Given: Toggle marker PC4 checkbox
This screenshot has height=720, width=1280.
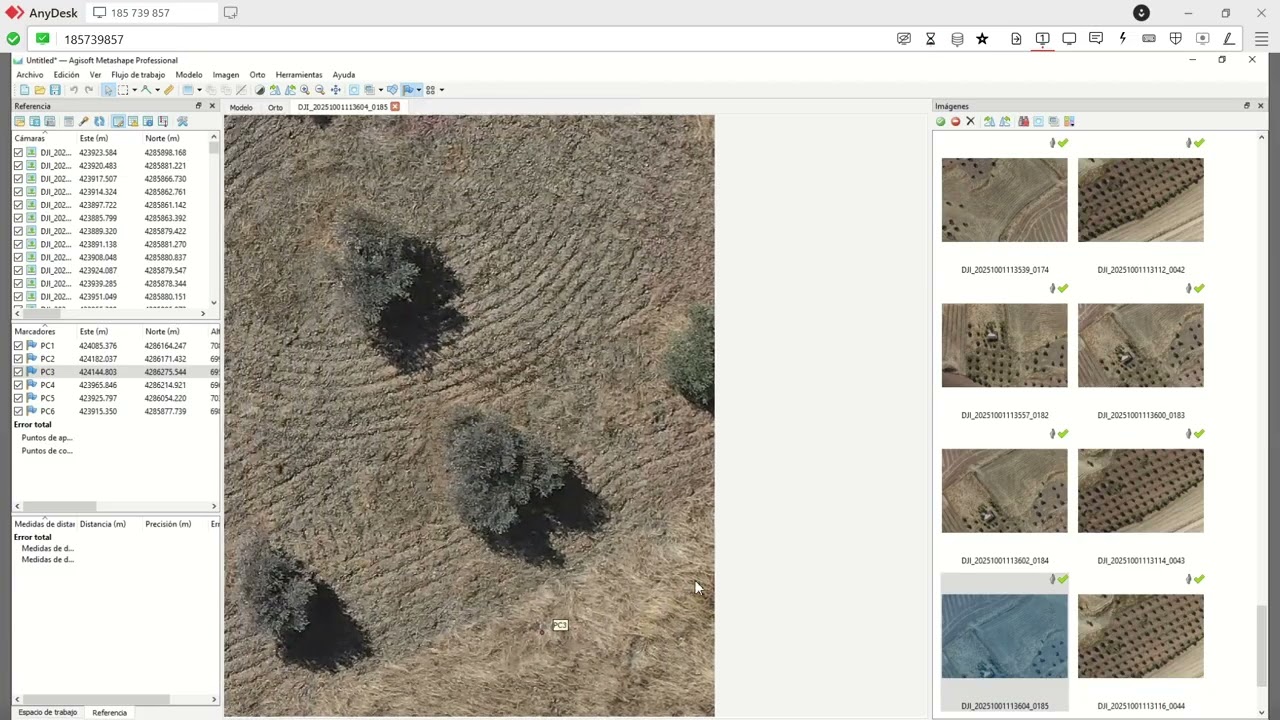Looking at the screenshot, I should click(x=18, y=385).
